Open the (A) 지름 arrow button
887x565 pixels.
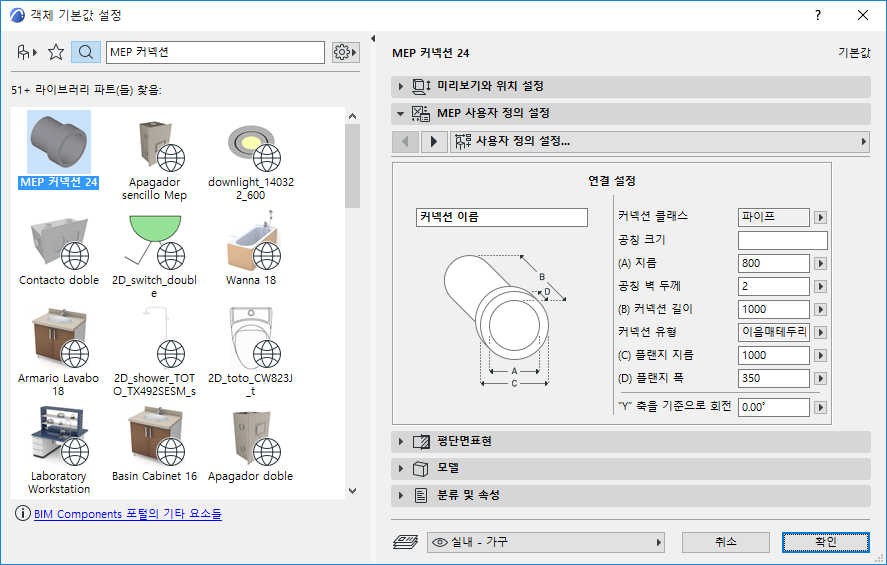[820, 264]
